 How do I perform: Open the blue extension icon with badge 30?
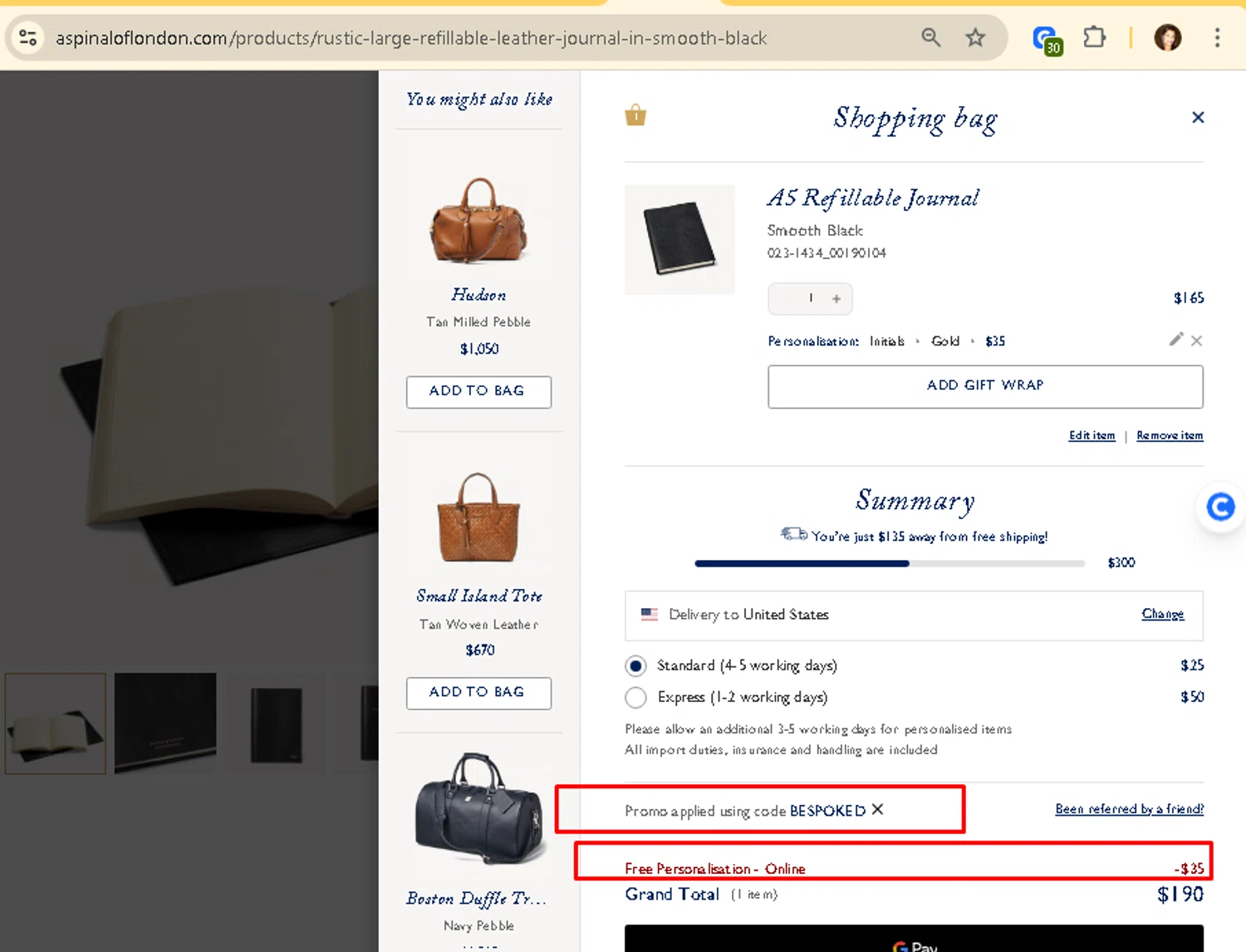[x=1047, y=39]
